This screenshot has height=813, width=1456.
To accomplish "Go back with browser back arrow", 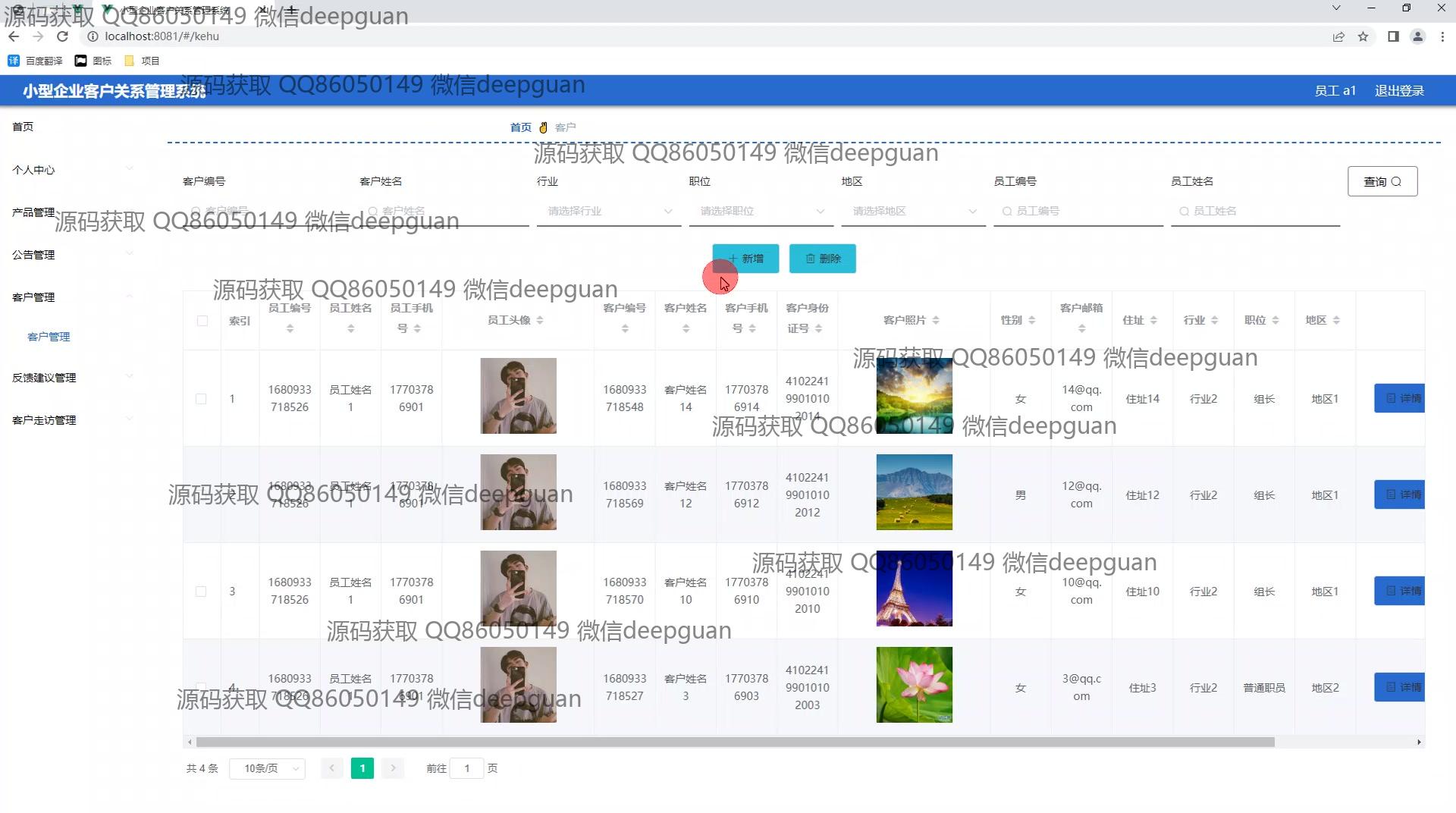I will coord(14,36).
